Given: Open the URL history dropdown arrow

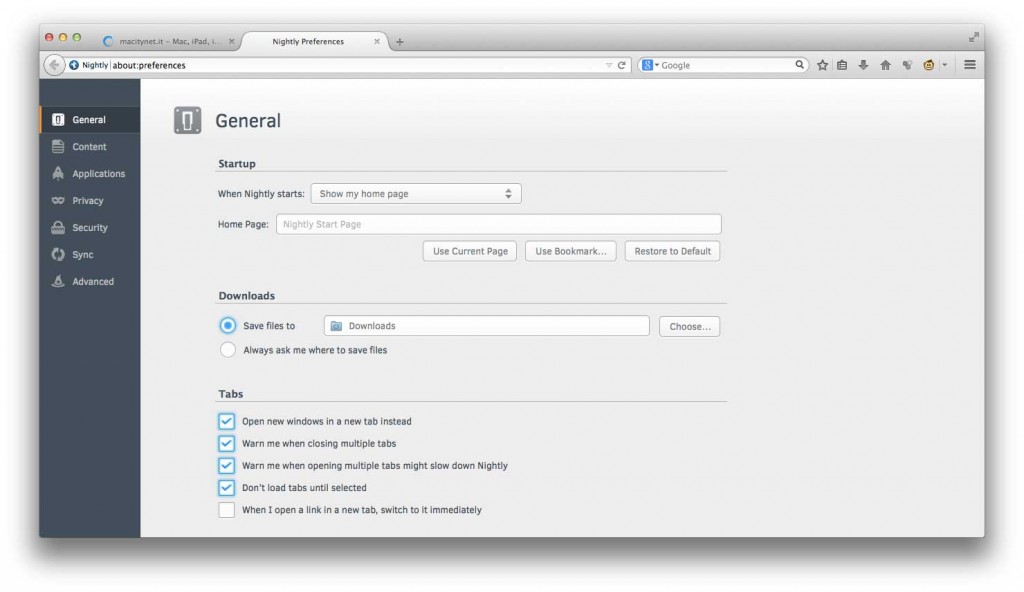Looking at the screenshot, I should [x=609, y=65].
